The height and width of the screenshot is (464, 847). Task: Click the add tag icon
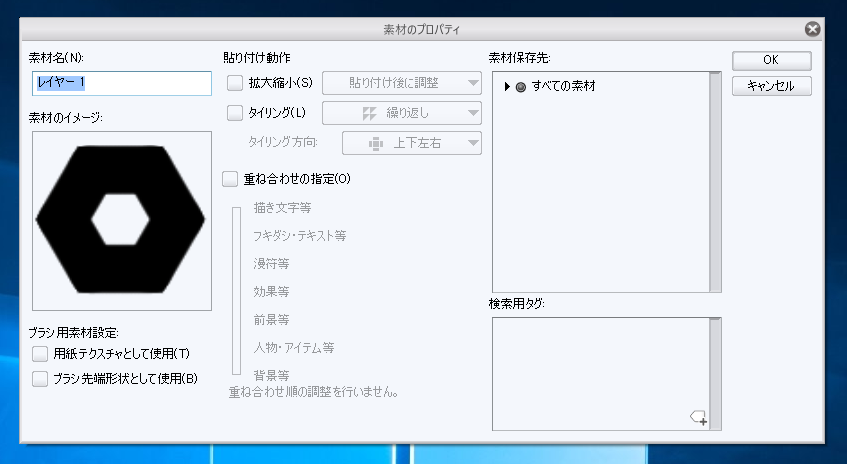tap(698, 418)
